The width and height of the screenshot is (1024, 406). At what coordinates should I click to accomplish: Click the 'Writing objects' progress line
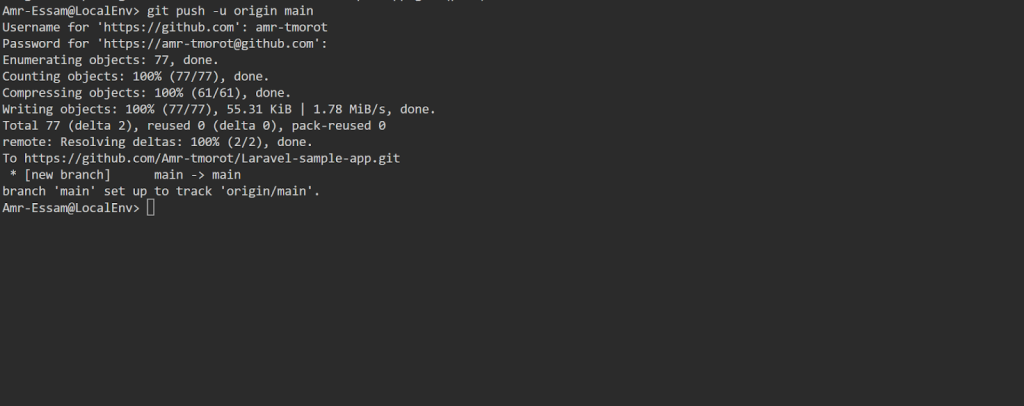pos(218,109)
